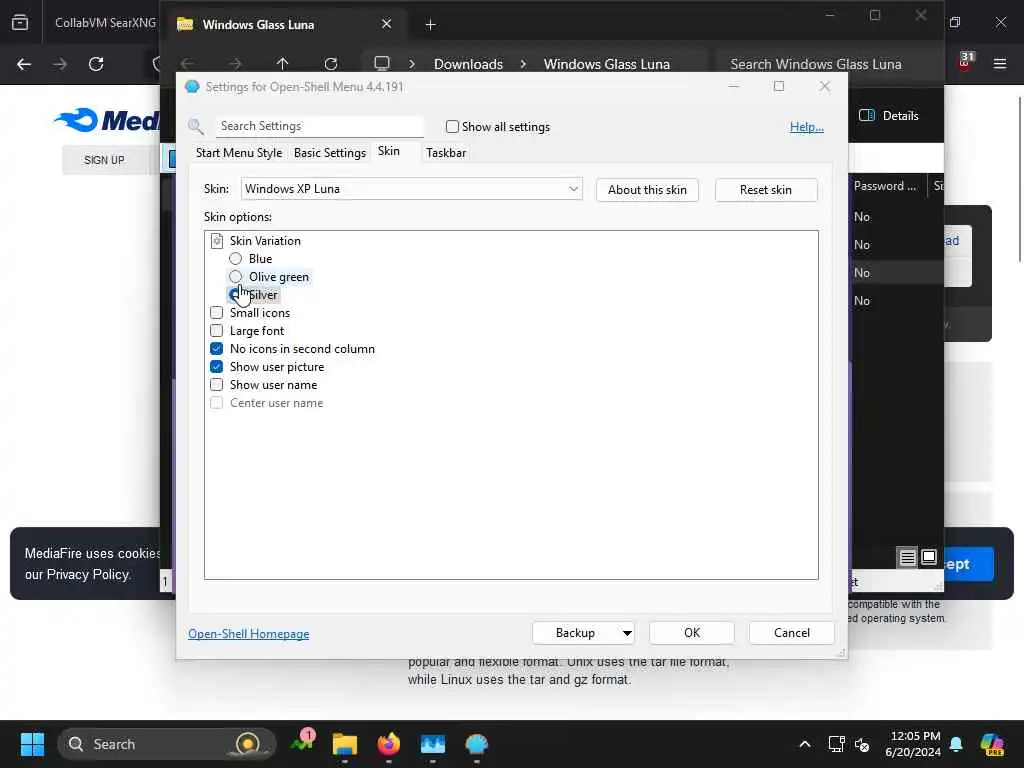The height and width of the screenshot is (768, 1024).
Task: Open the Open-Shell Homepage link
Action: tap(249, 634)
